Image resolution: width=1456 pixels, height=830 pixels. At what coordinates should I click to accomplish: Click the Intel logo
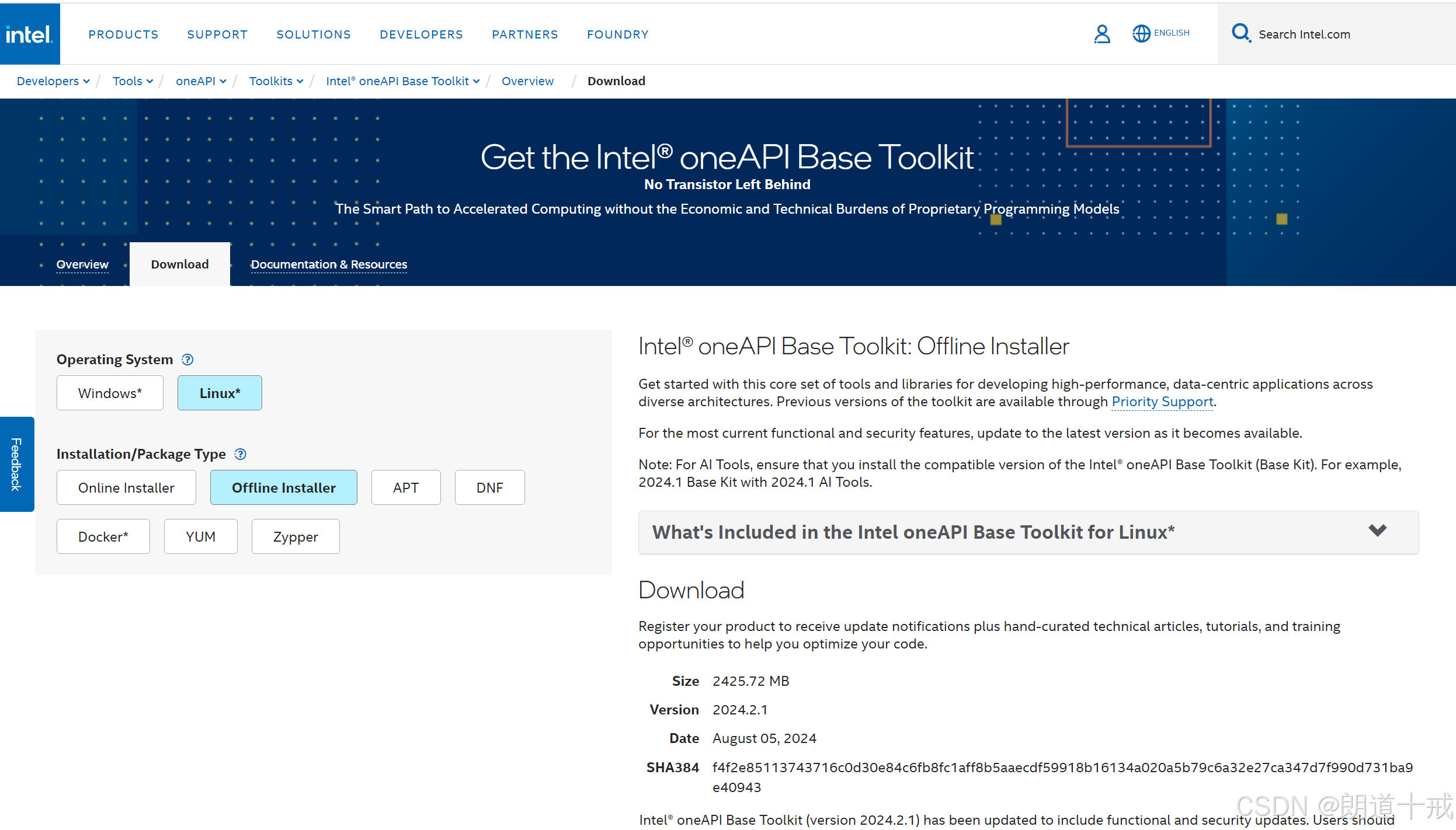coord(29,34)
